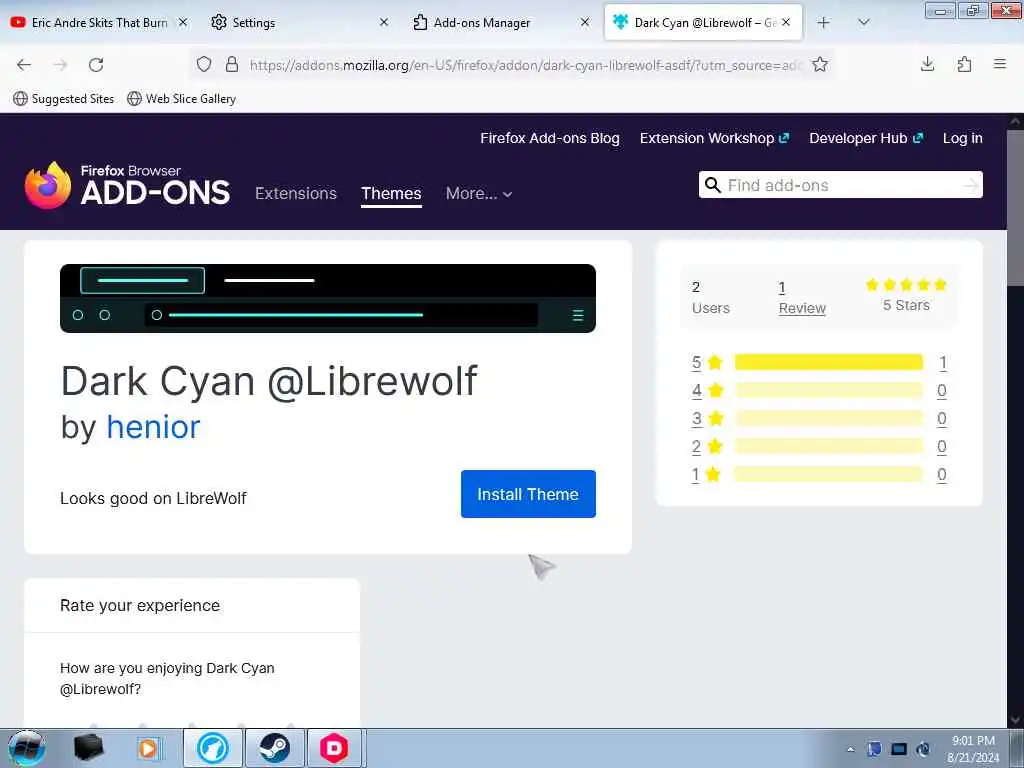Screen dimensions: 1024x768
Task: Open the Web Slice Gallery bookmark
Action: [x=182, y=99]
